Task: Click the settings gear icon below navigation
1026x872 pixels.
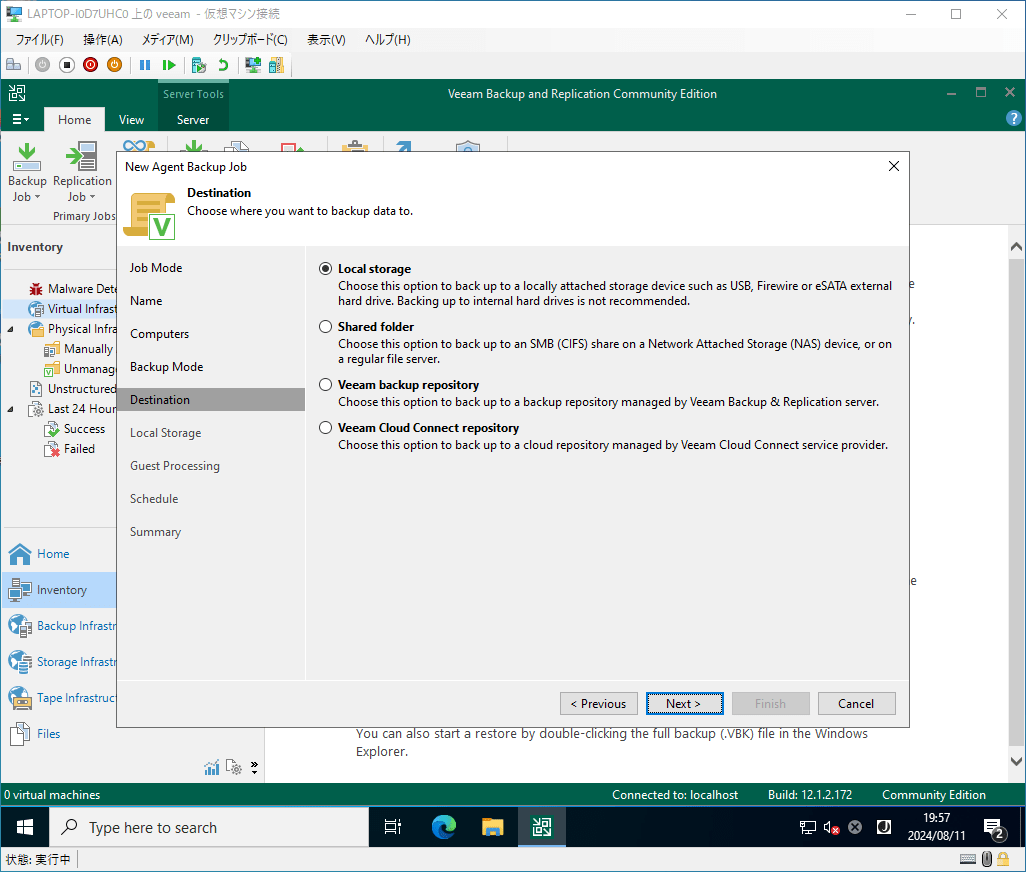Action: point(234,767)
